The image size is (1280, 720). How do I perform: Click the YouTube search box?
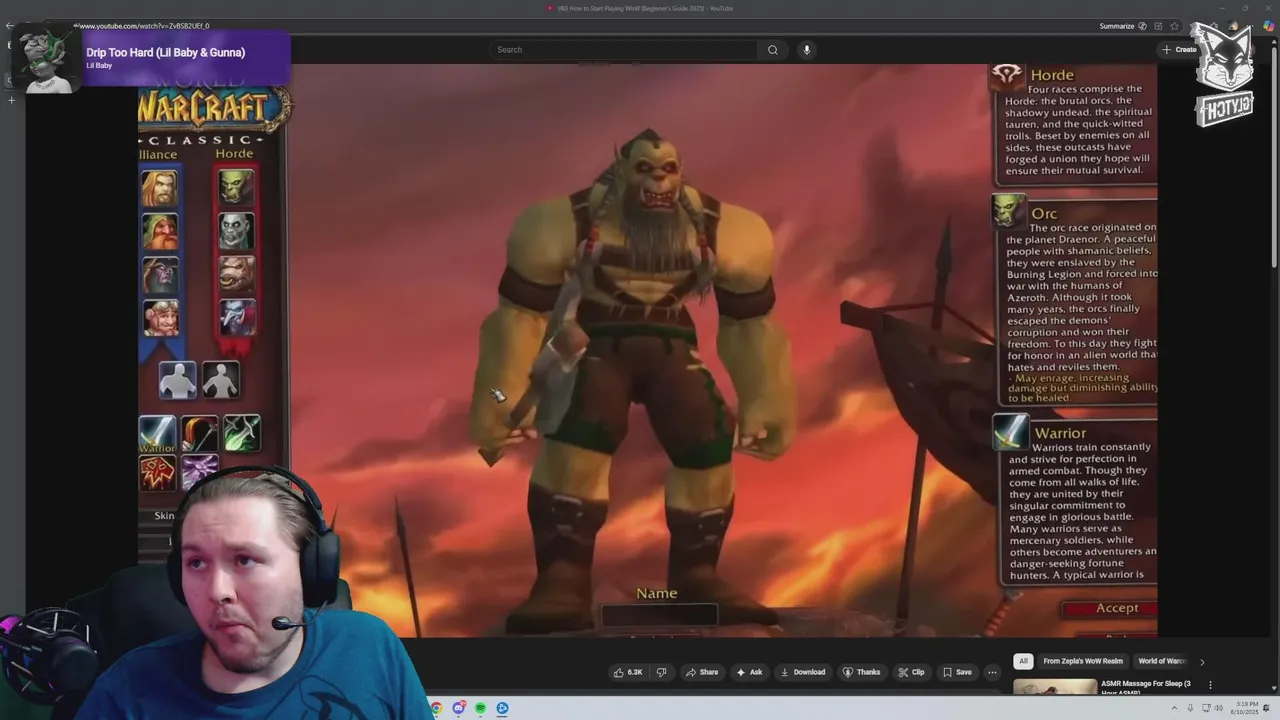(x=623, y=50)
